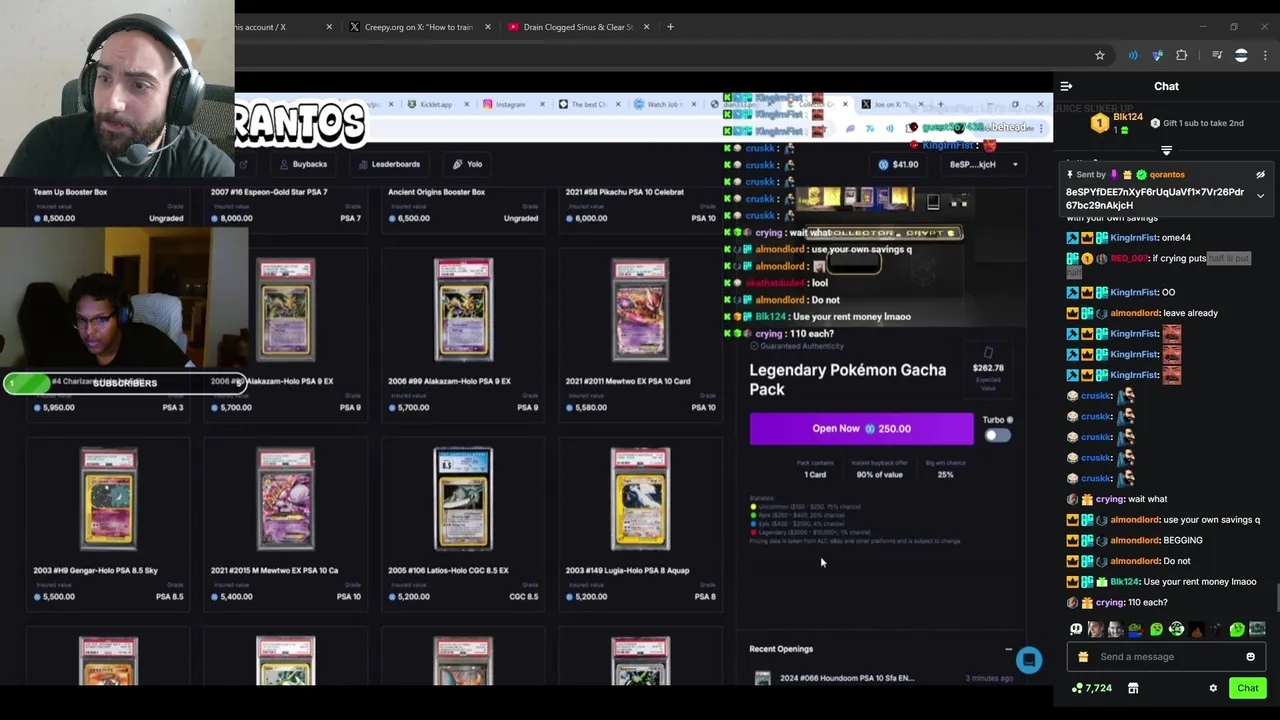The height and width of the screenshot is (720, 1280).
Task: Click the Send a message field
Action: click(x=1166, y=657)
